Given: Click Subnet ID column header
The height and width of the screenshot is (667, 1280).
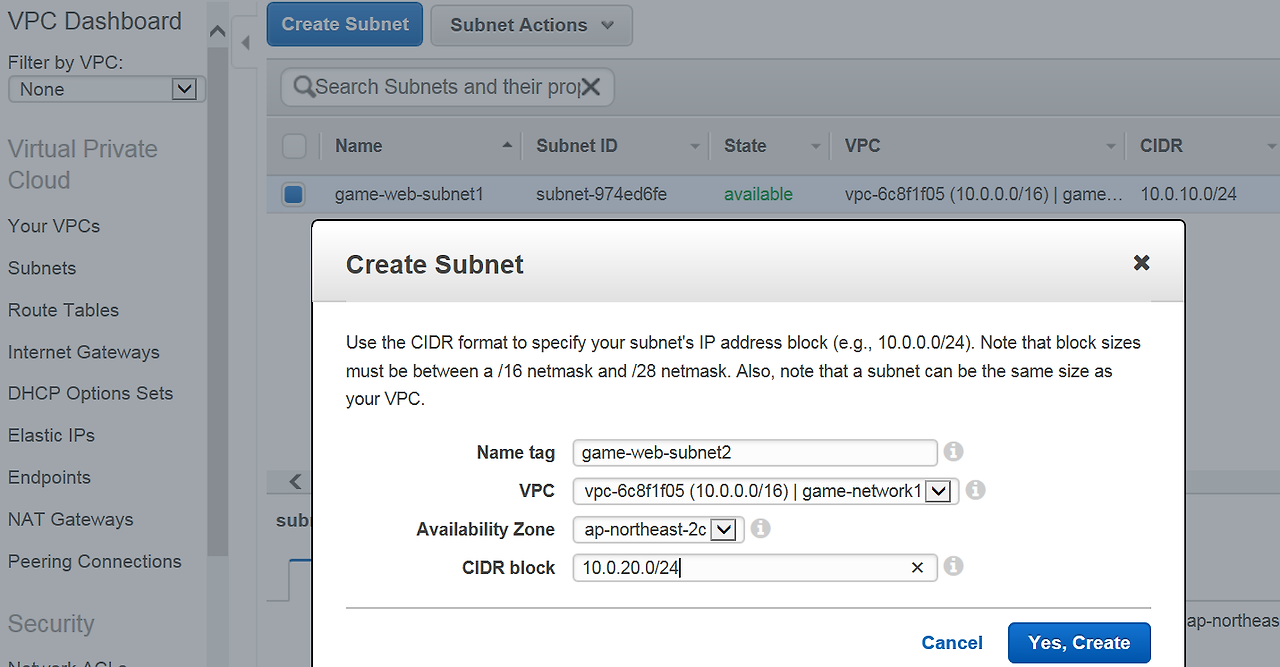Looking at the screenshot, I should [577, 146].
